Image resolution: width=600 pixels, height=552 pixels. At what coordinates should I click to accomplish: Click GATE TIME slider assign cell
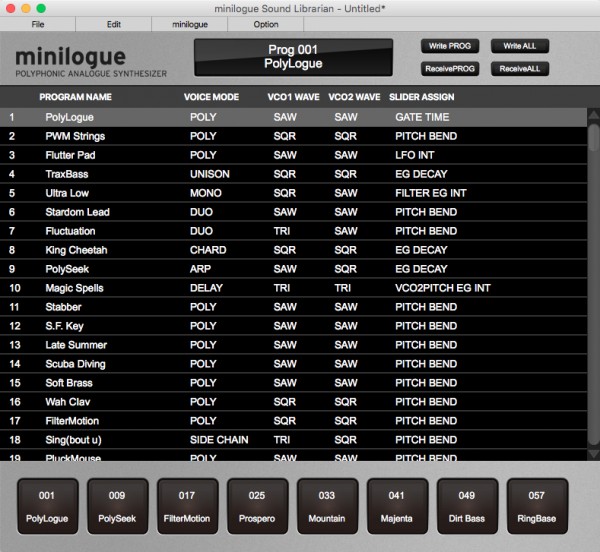pyautogui.click(x=422, y=117)
